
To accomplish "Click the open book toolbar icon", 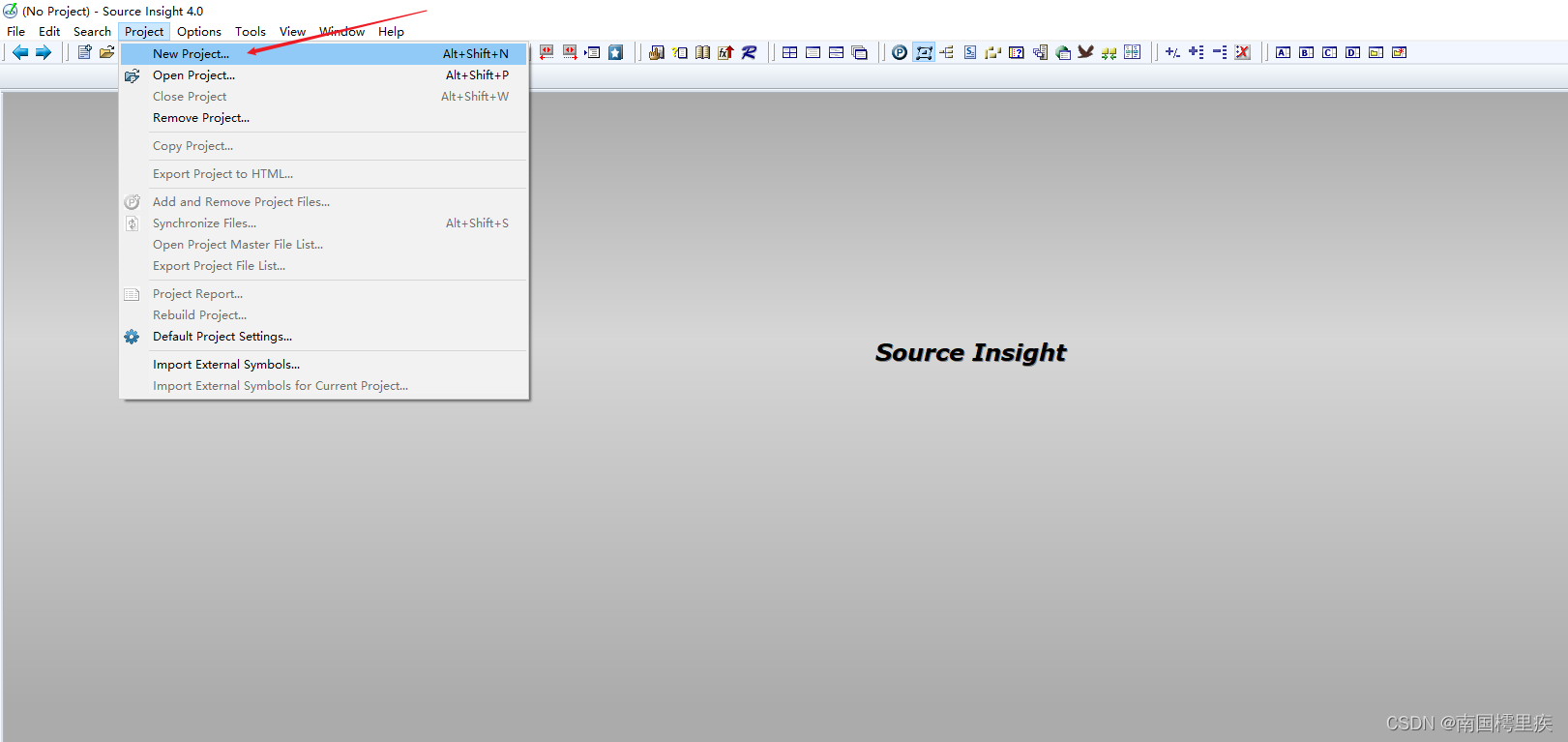I will (x=703, y=52).
